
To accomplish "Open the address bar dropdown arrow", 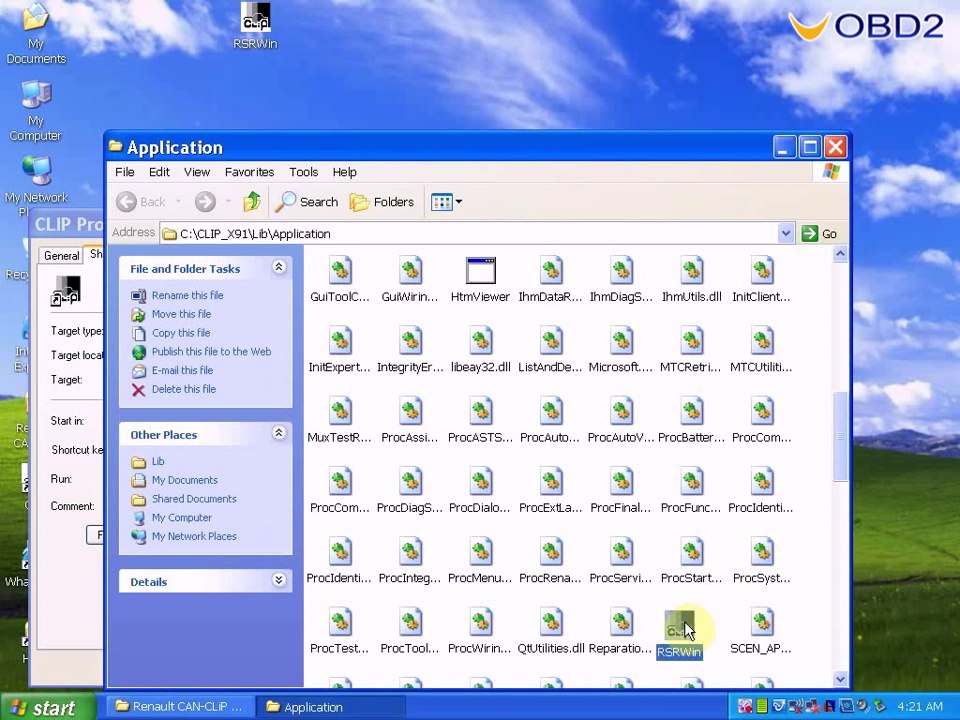I will (x=786, y=233).
